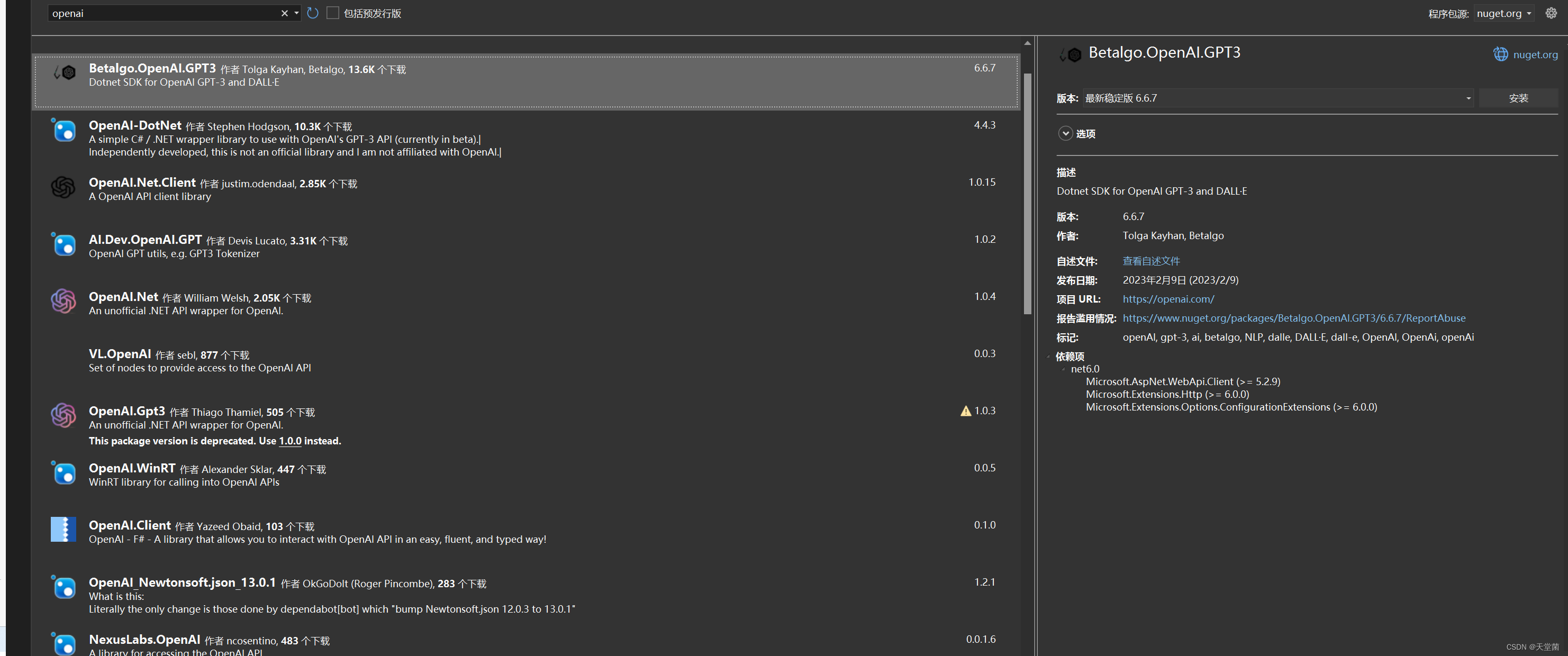
Task: Refresh the package search results
Action: pos(313,13)
